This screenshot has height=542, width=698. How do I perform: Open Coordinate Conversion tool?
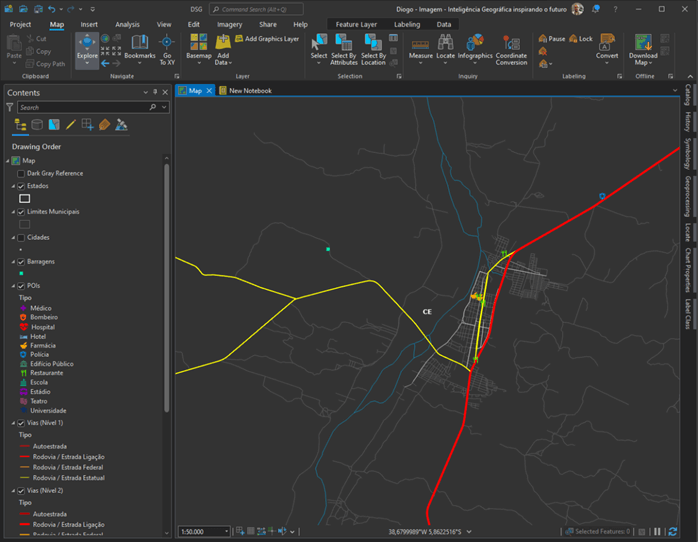pyautogui.click(x=511, y=44)
